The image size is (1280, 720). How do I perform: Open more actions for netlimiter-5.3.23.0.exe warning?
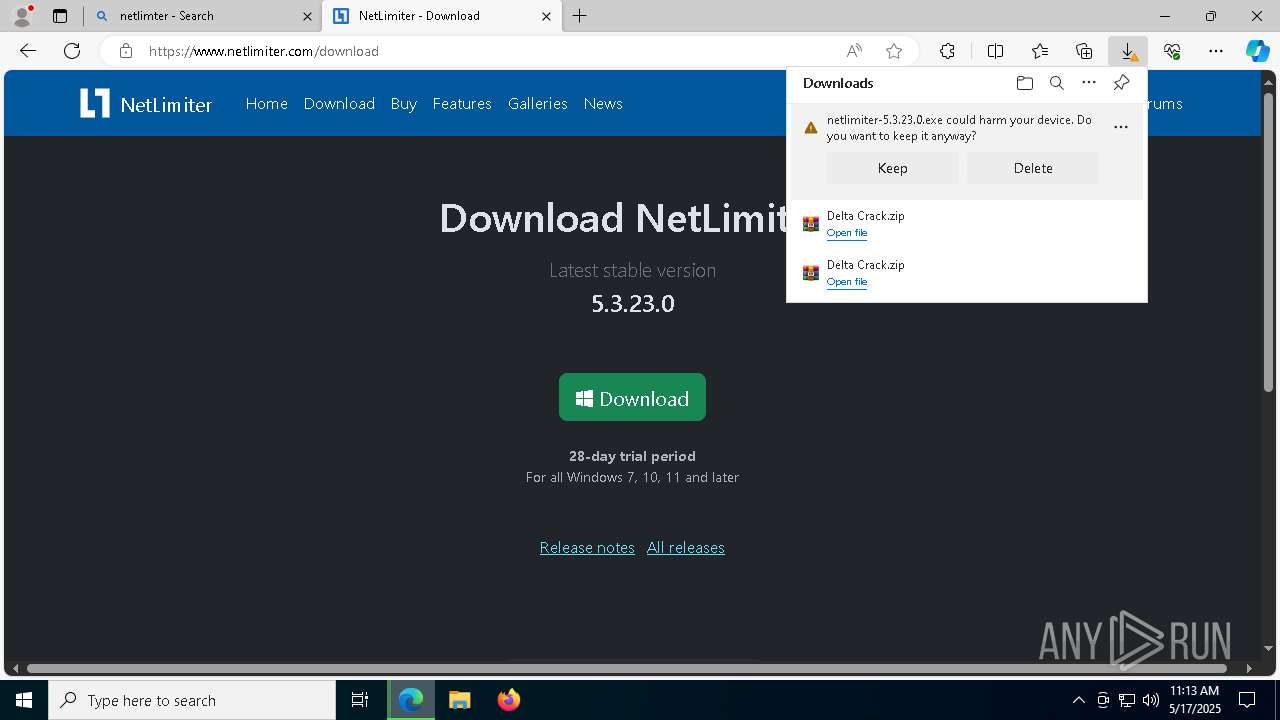point(1121,127)
